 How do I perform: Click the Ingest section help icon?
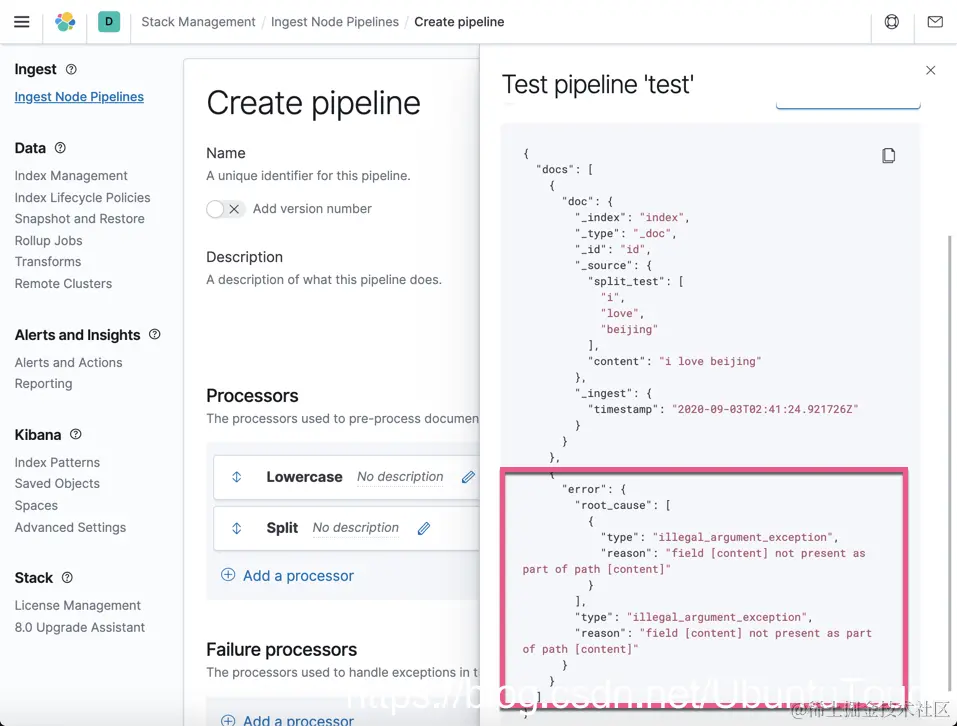click(x=71, y=69)
